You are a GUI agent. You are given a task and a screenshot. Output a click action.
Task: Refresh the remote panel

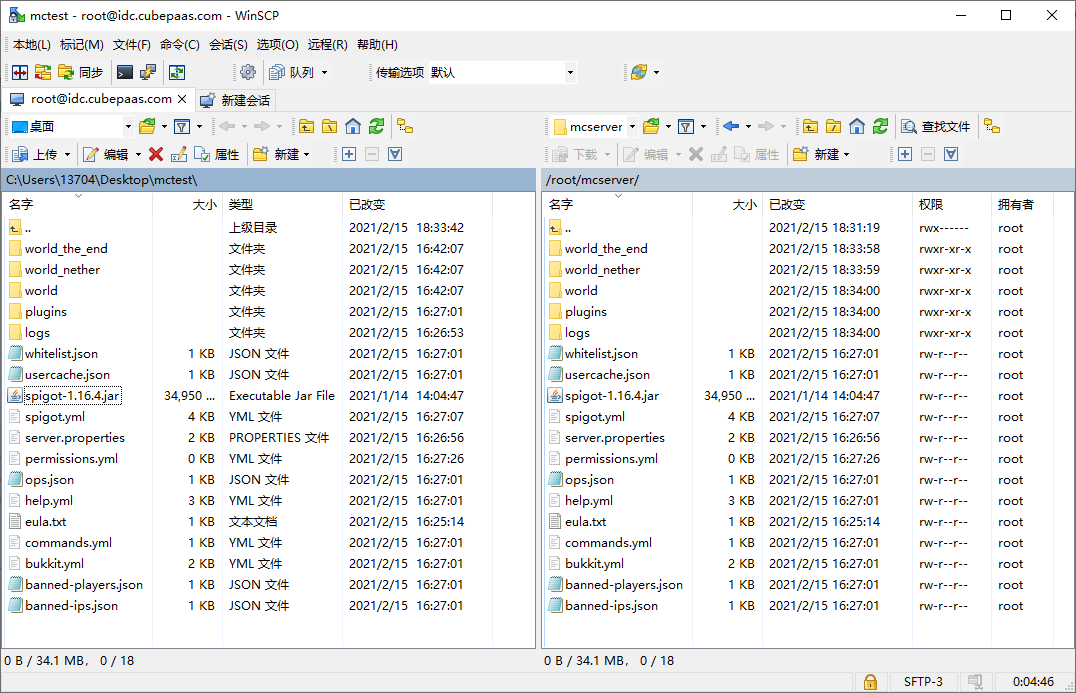pos(880,126)
